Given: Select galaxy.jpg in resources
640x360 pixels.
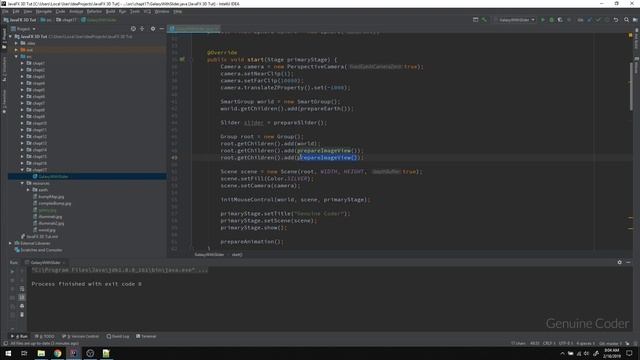Looking at the screenshot, I should [x=47, y=210].
